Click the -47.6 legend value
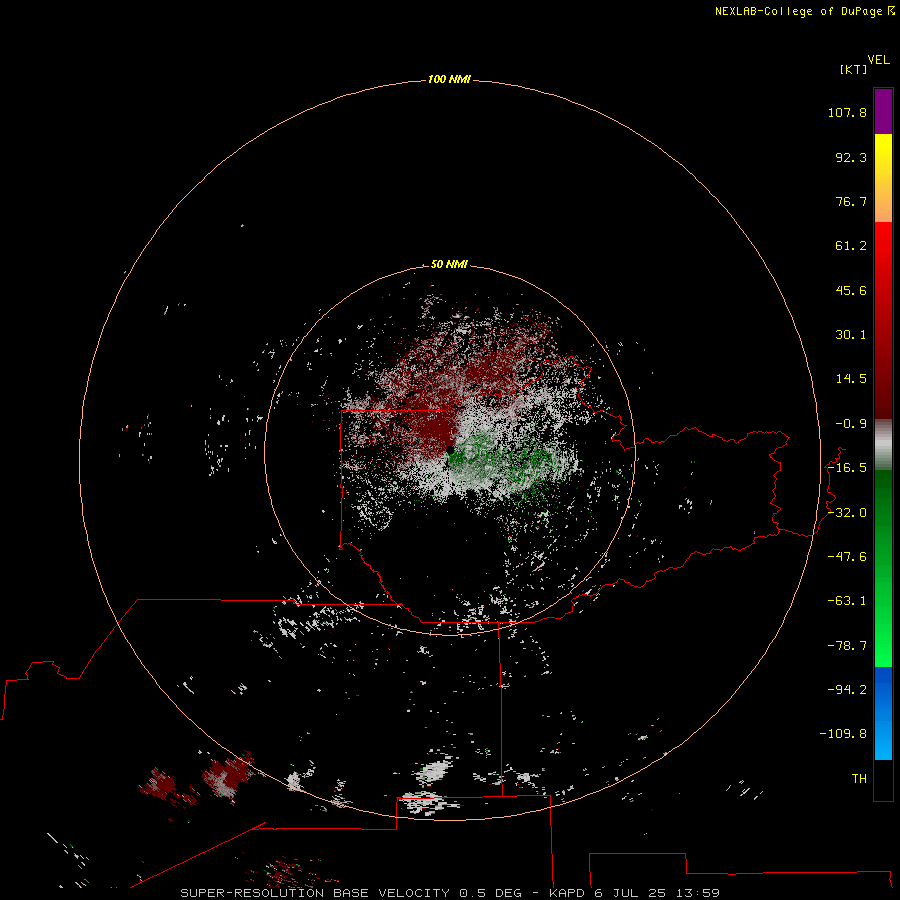This screenshot has width=900, height=900. (847, 556)
